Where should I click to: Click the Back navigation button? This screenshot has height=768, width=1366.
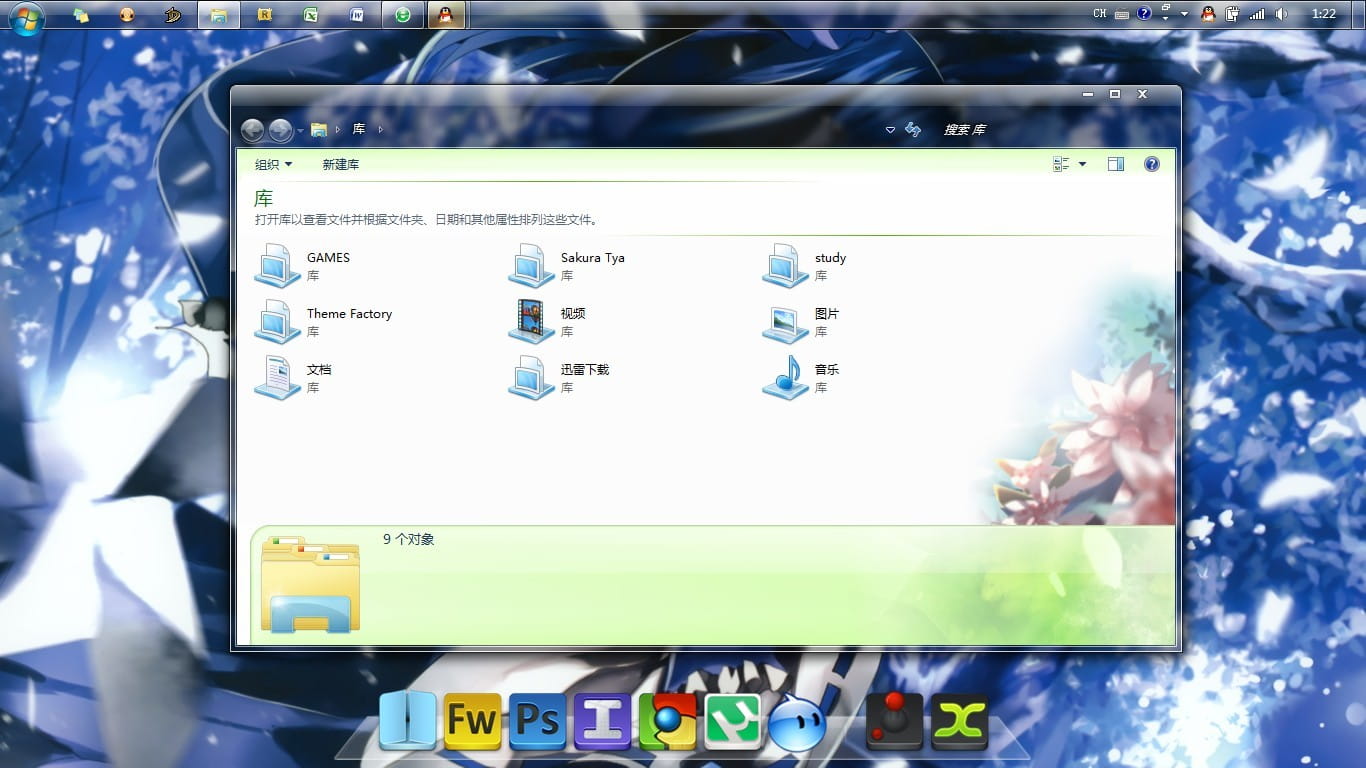252,130
